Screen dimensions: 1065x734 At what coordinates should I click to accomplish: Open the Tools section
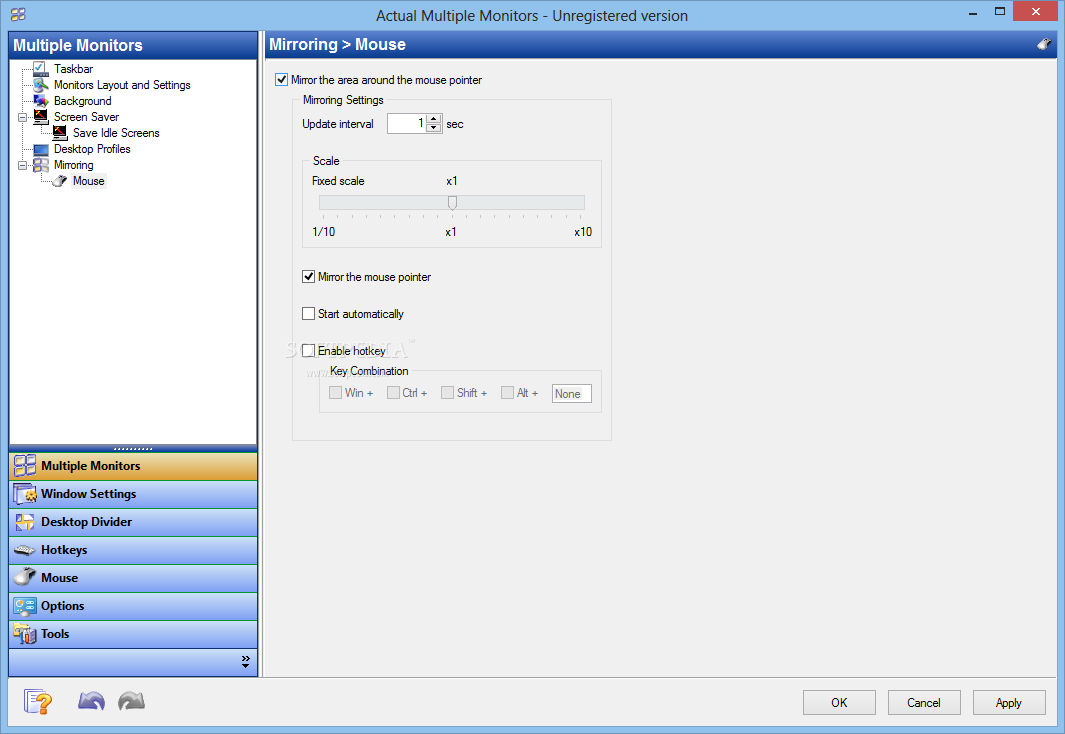coord(133,634)
